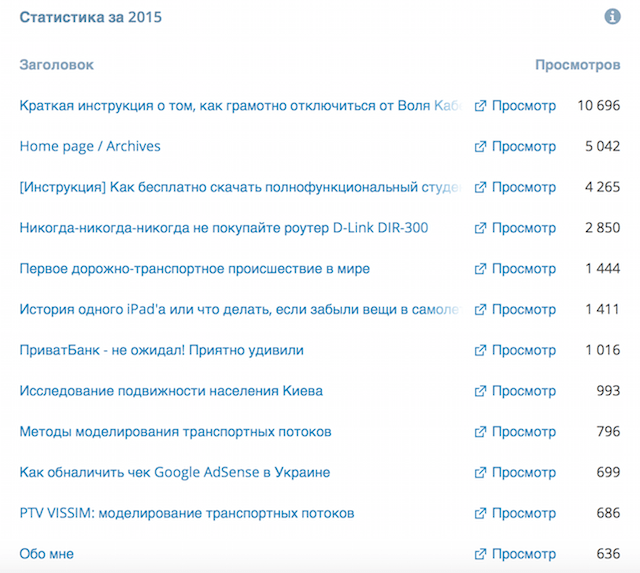Click external-link icon in the PTV VISSIM row
This screenshot has width=640, height=573.
point(480,514)
